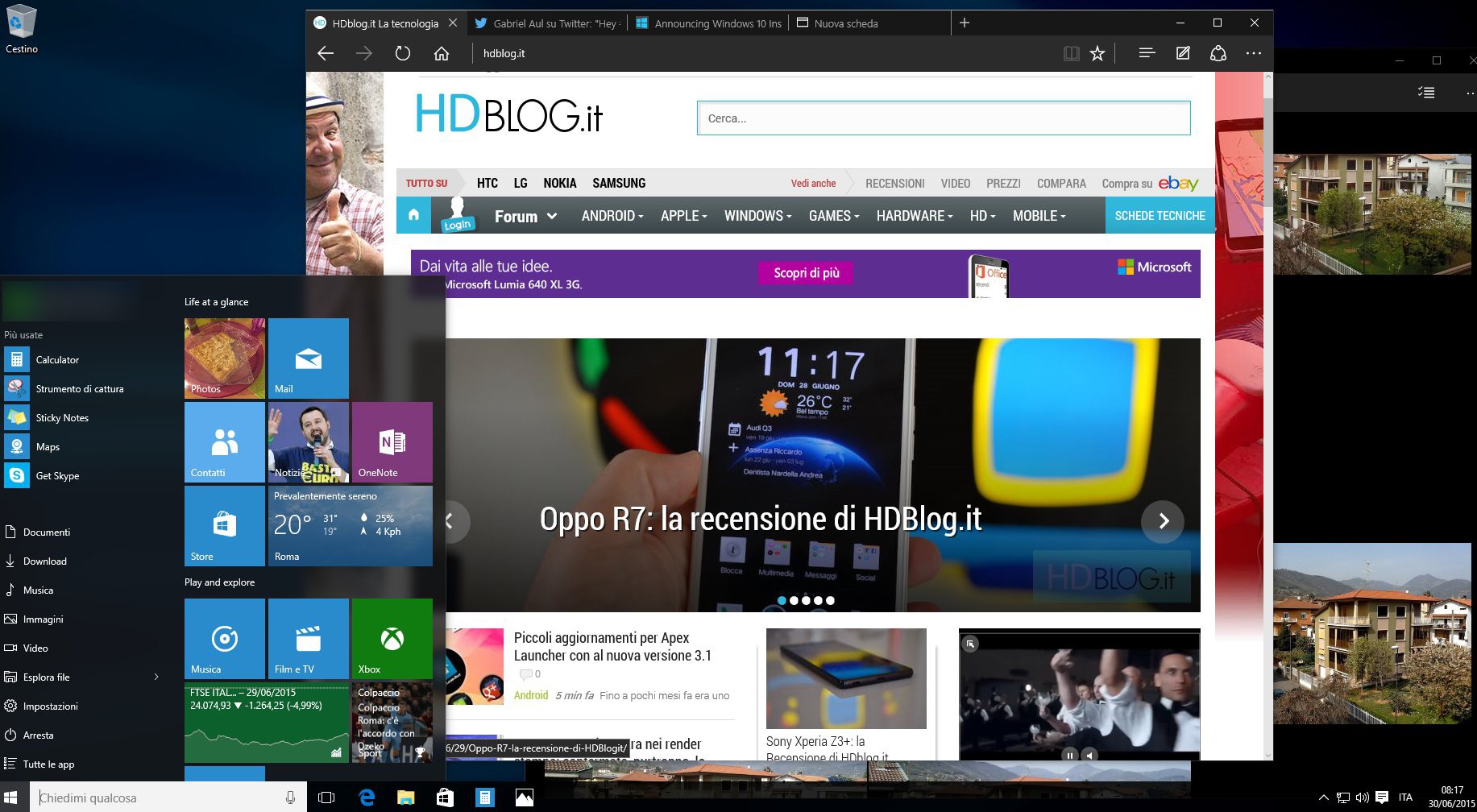Advance carousel with next arrow
The width and height of the screenshot is (1477, 812).
coord(1163,521)
